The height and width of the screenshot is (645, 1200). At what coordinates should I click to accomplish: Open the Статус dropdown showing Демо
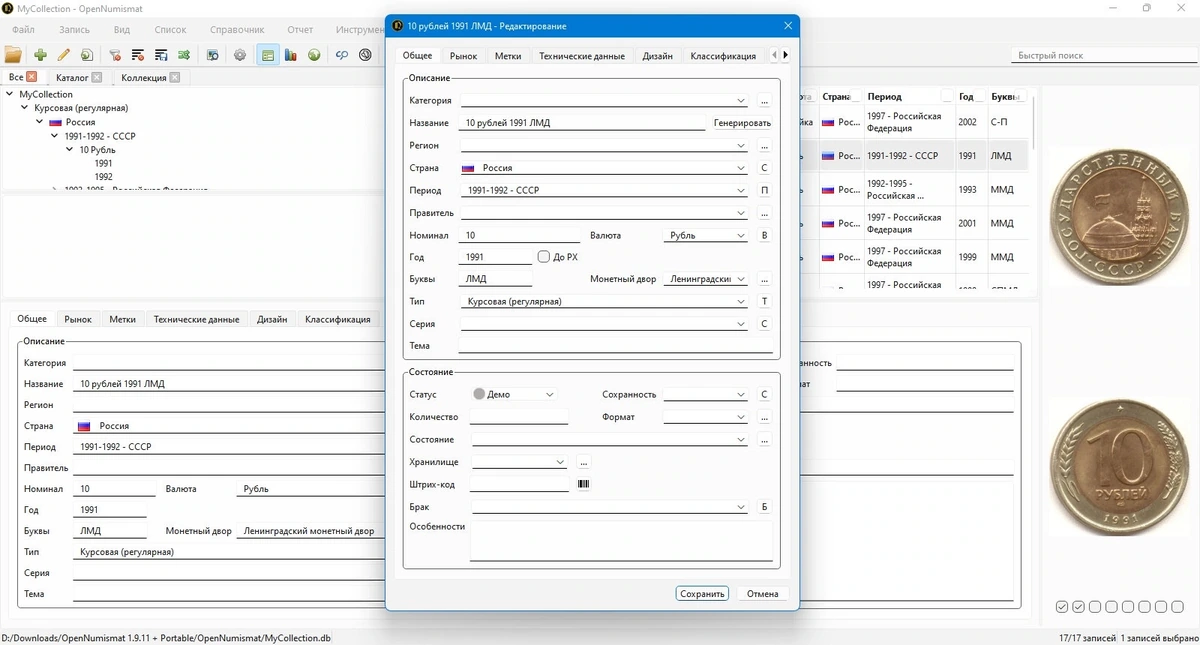click(514, 394)
